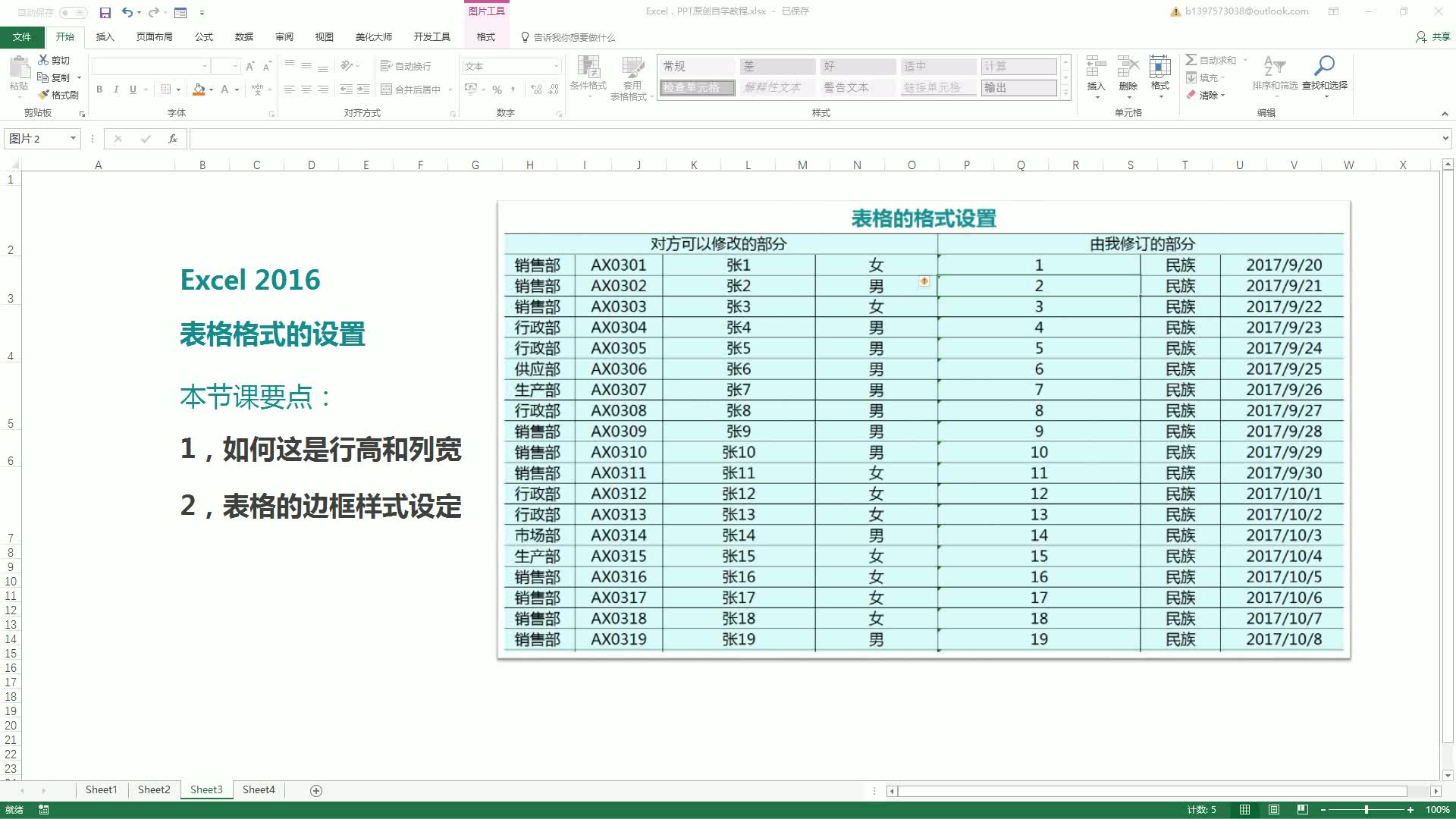Switch to Page Layout view icon

[1273, 809]
